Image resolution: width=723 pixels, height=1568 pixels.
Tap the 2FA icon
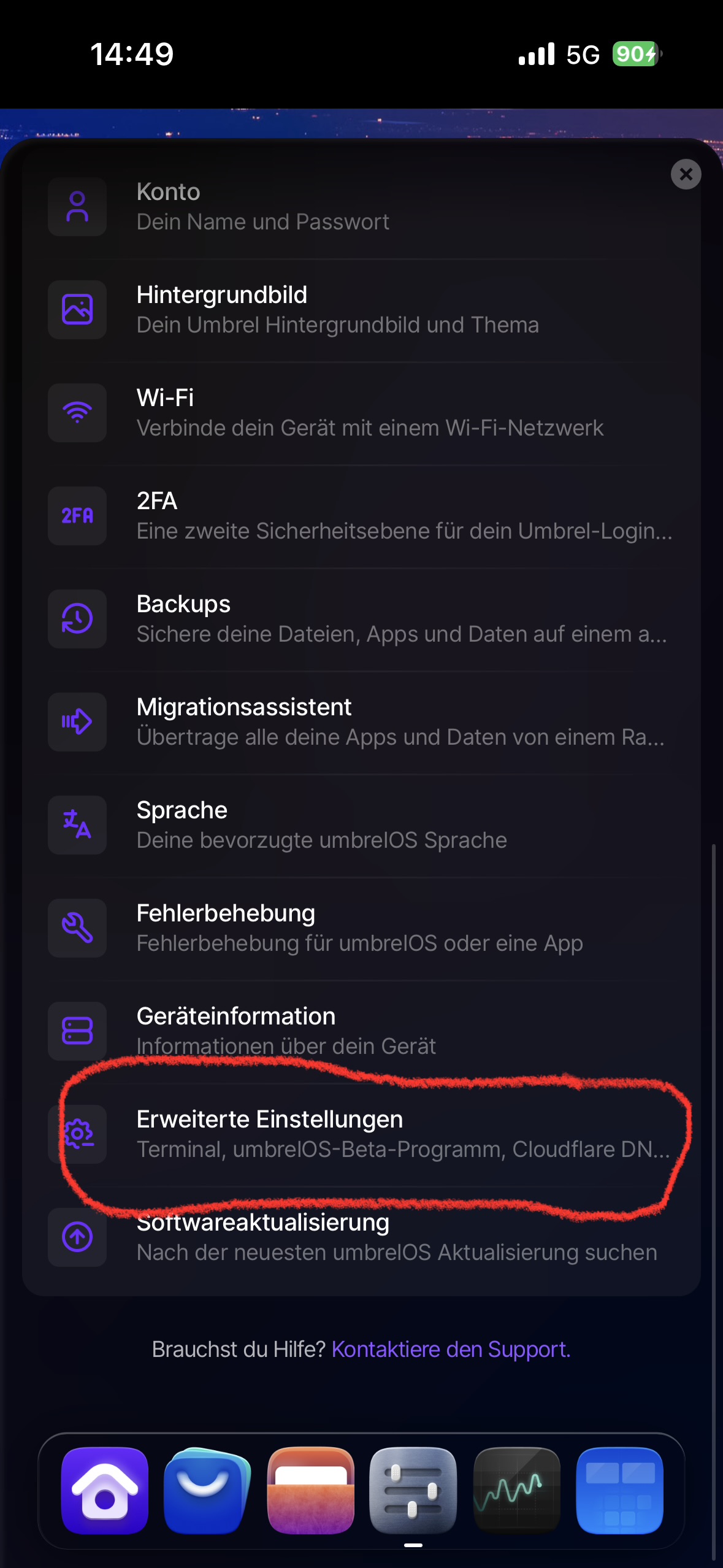[x=77, y=516]
